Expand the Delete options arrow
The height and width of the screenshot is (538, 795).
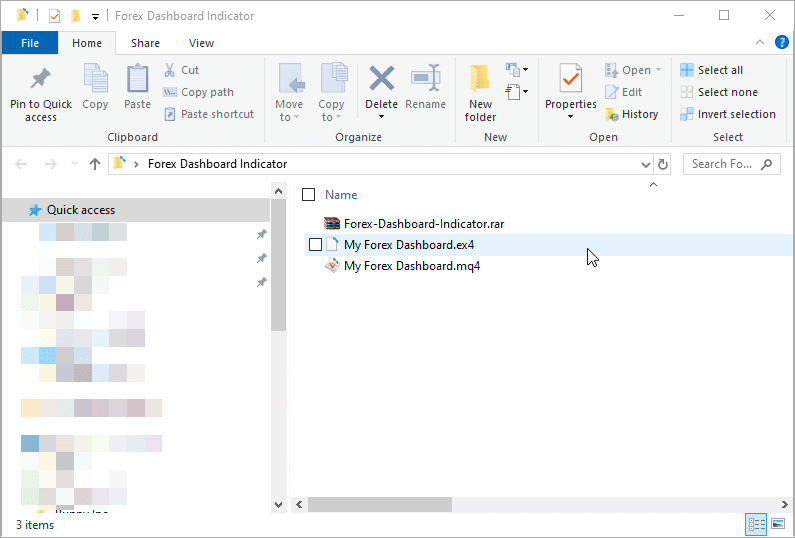point(381,117)
